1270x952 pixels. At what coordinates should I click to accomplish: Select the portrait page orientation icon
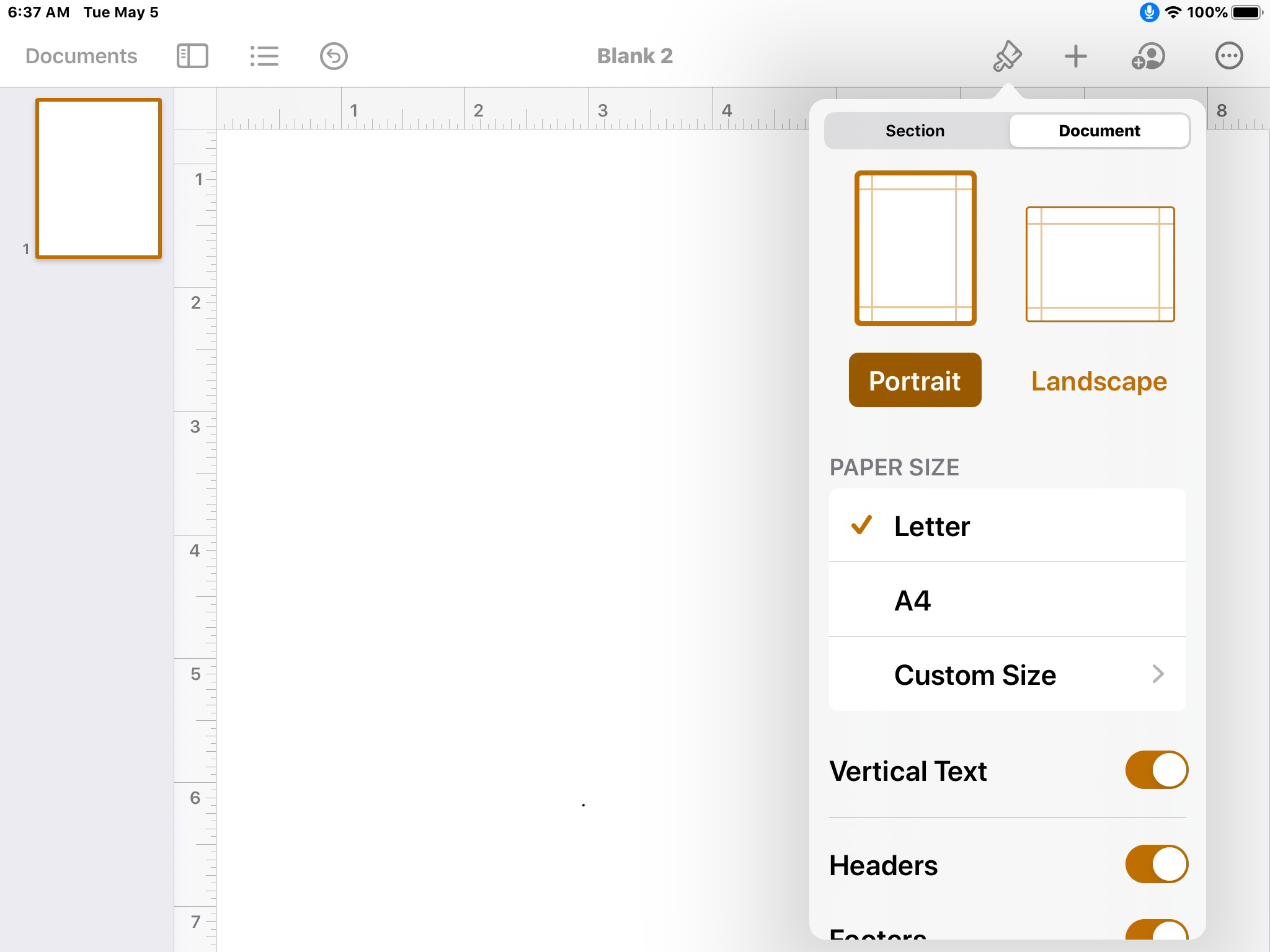pos(915,248)
